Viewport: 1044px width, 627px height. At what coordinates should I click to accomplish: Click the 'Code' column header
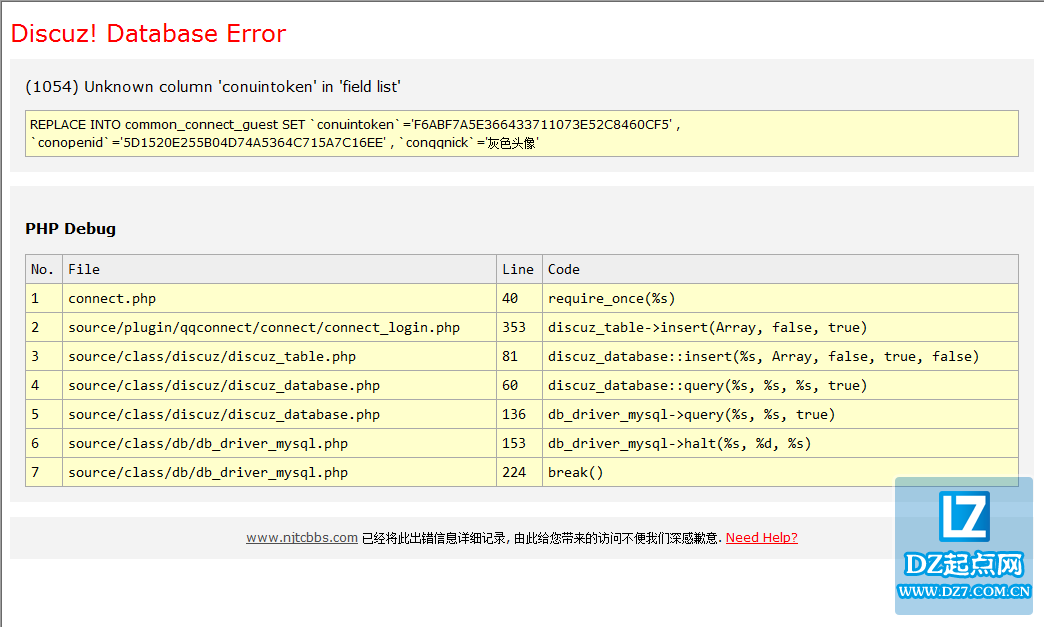[x=780, y=270]
